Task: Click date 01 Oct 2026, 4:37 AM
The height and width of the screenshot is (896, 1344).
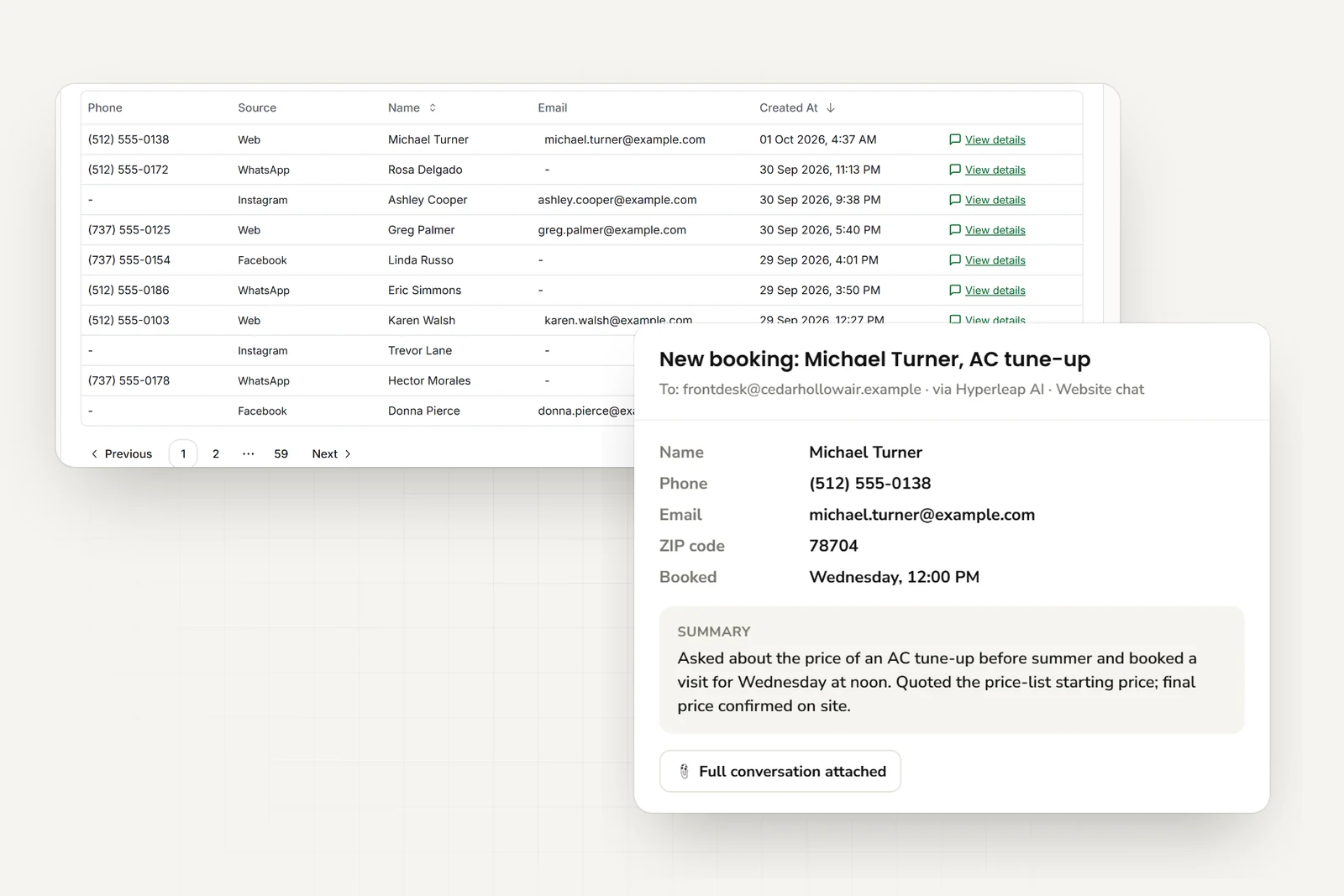Action: coord(818,140)
